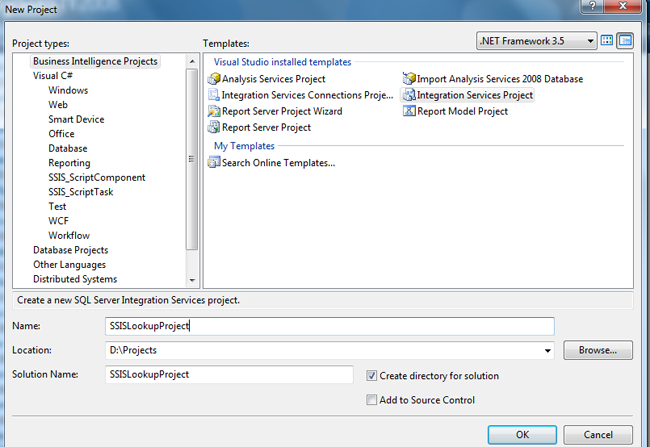The image size is (650, 447).
Task: Click the Report Server Project Wizard icon
Action: [x=213, y=111]
